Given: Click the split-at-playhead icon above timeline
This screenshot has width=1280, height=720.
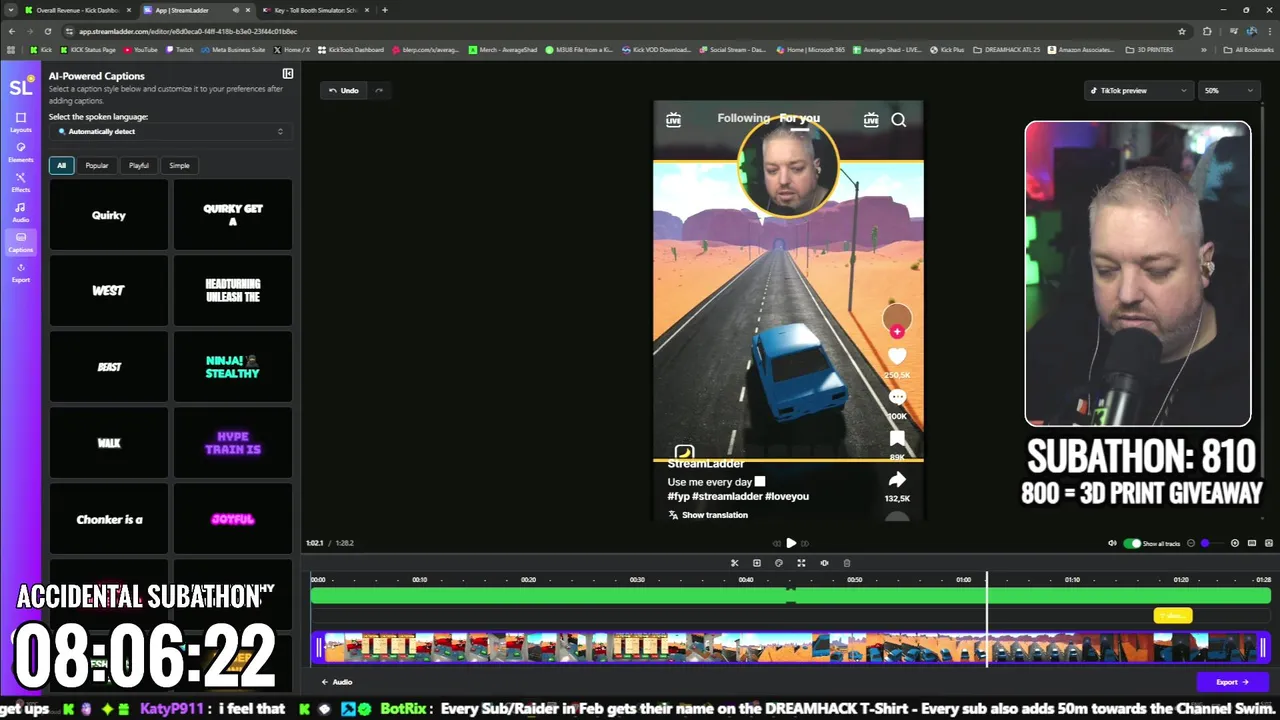Looking at the screenshot, I should pyautogui.click(x=824, y=563).
